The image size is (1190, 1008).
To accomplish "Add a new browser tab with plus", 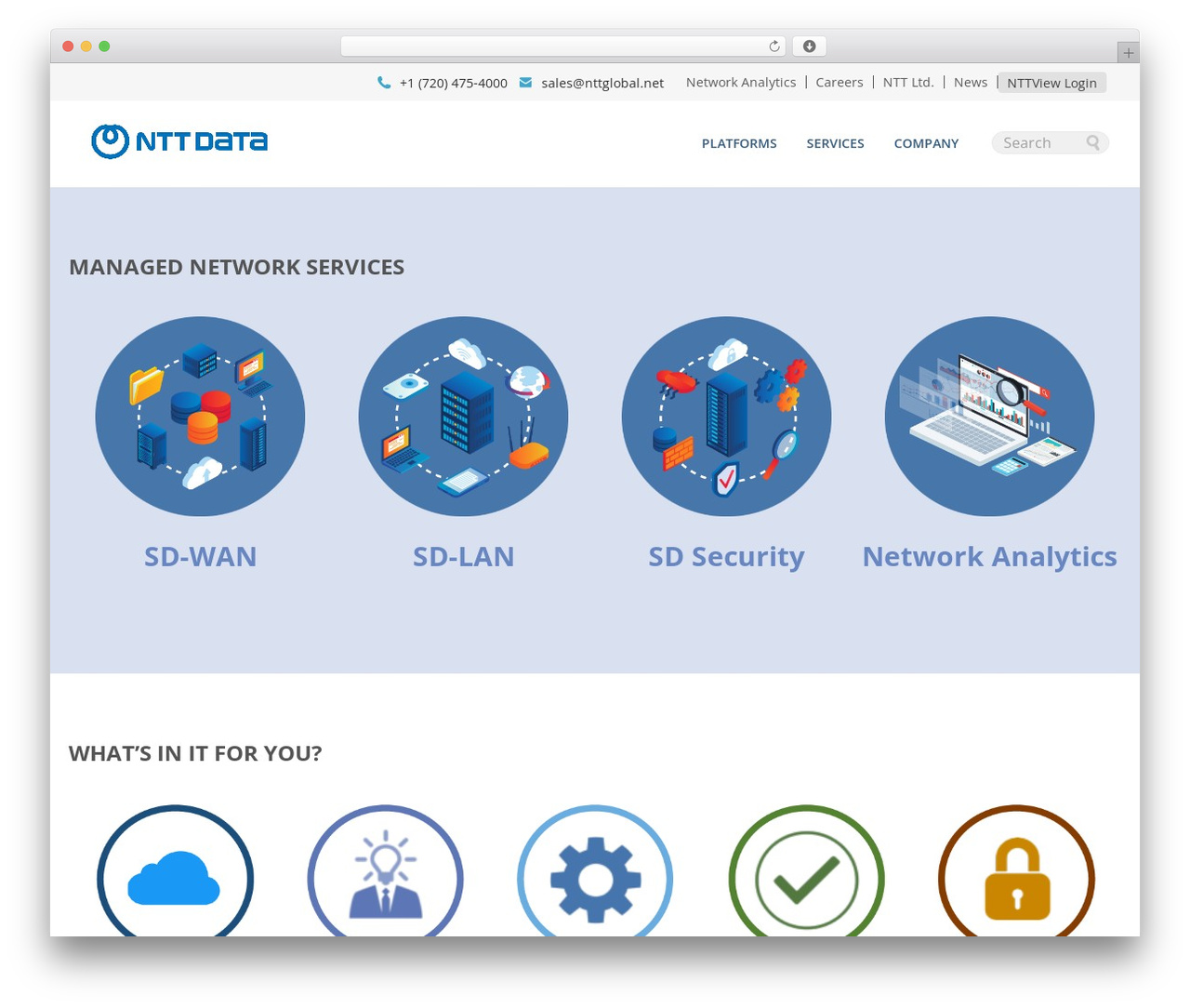I will pyautogui.click(x=1128, y=53).
